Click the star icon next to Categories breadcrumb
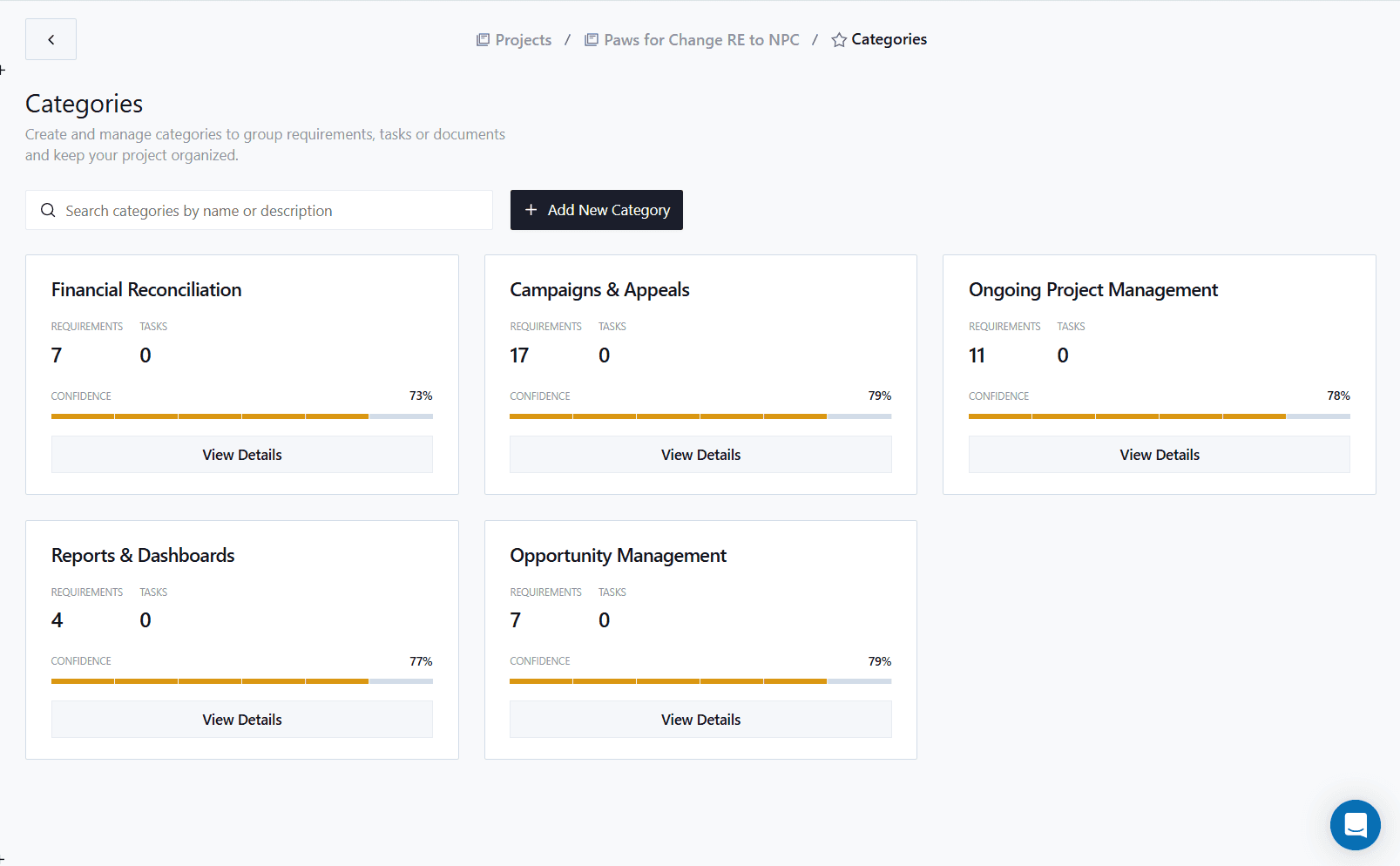The height and width of the screenshot is (866, 1400). pos(838,39)
